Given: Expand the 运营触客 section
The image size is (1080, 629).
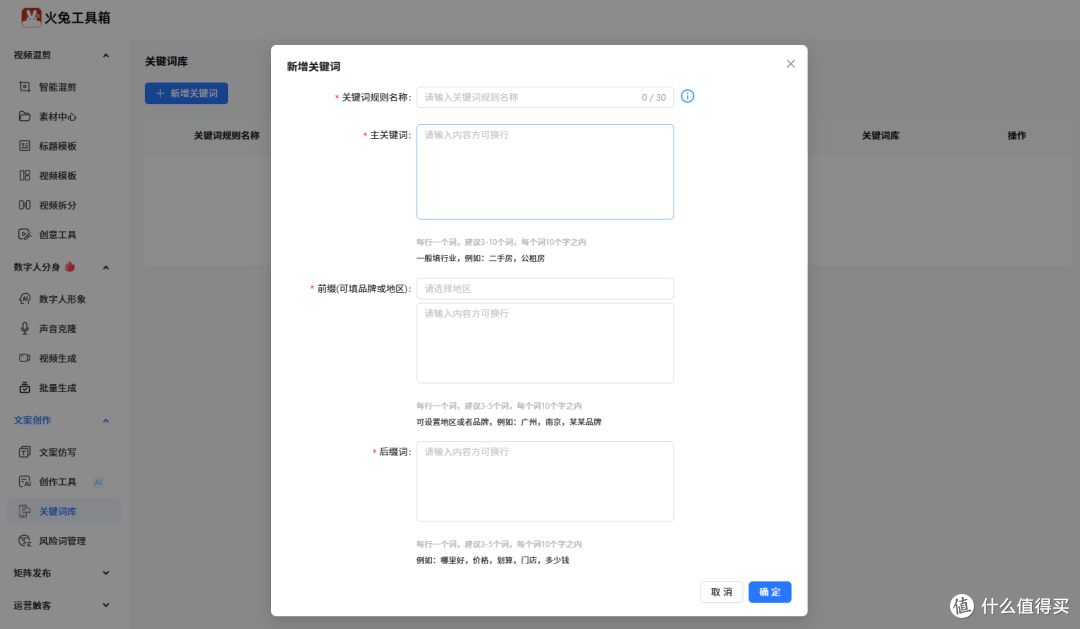Looking at the screenshot, I should [106, 605].
